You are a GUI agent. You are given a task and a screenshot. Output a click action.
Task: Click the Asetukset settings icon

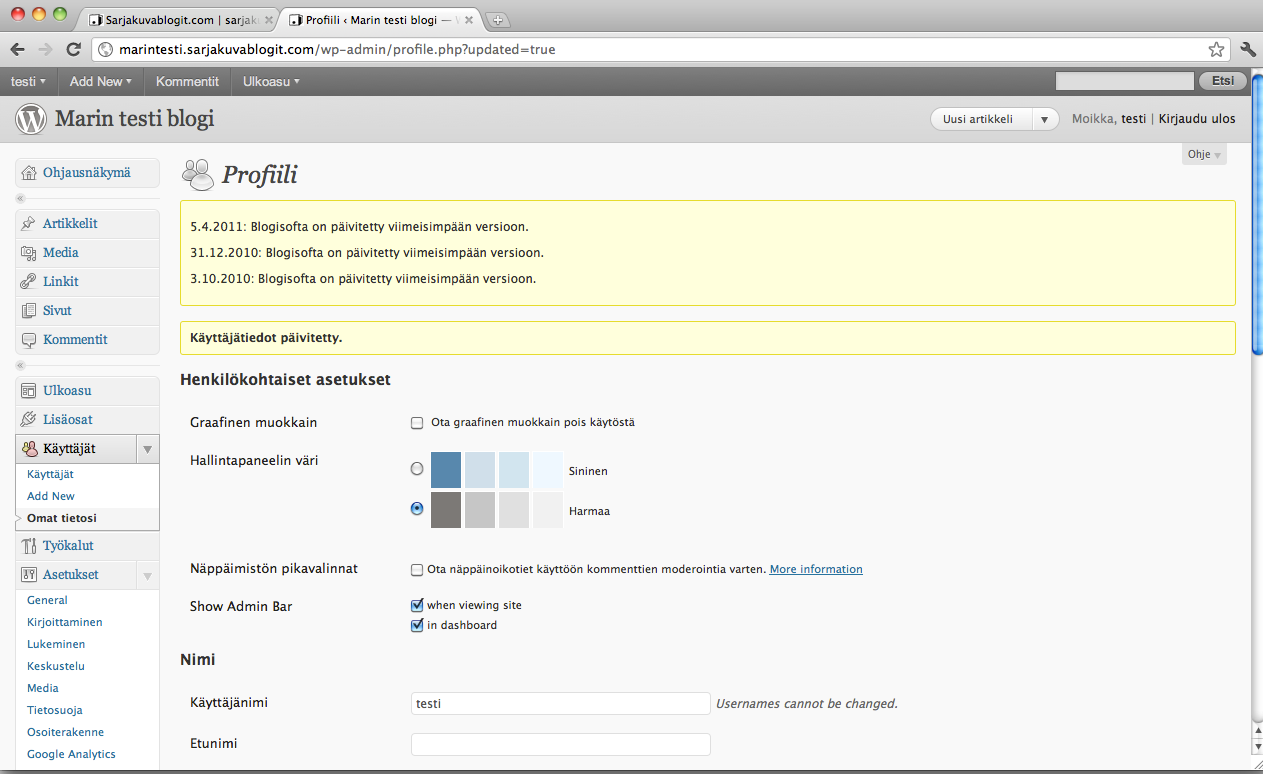29,575
